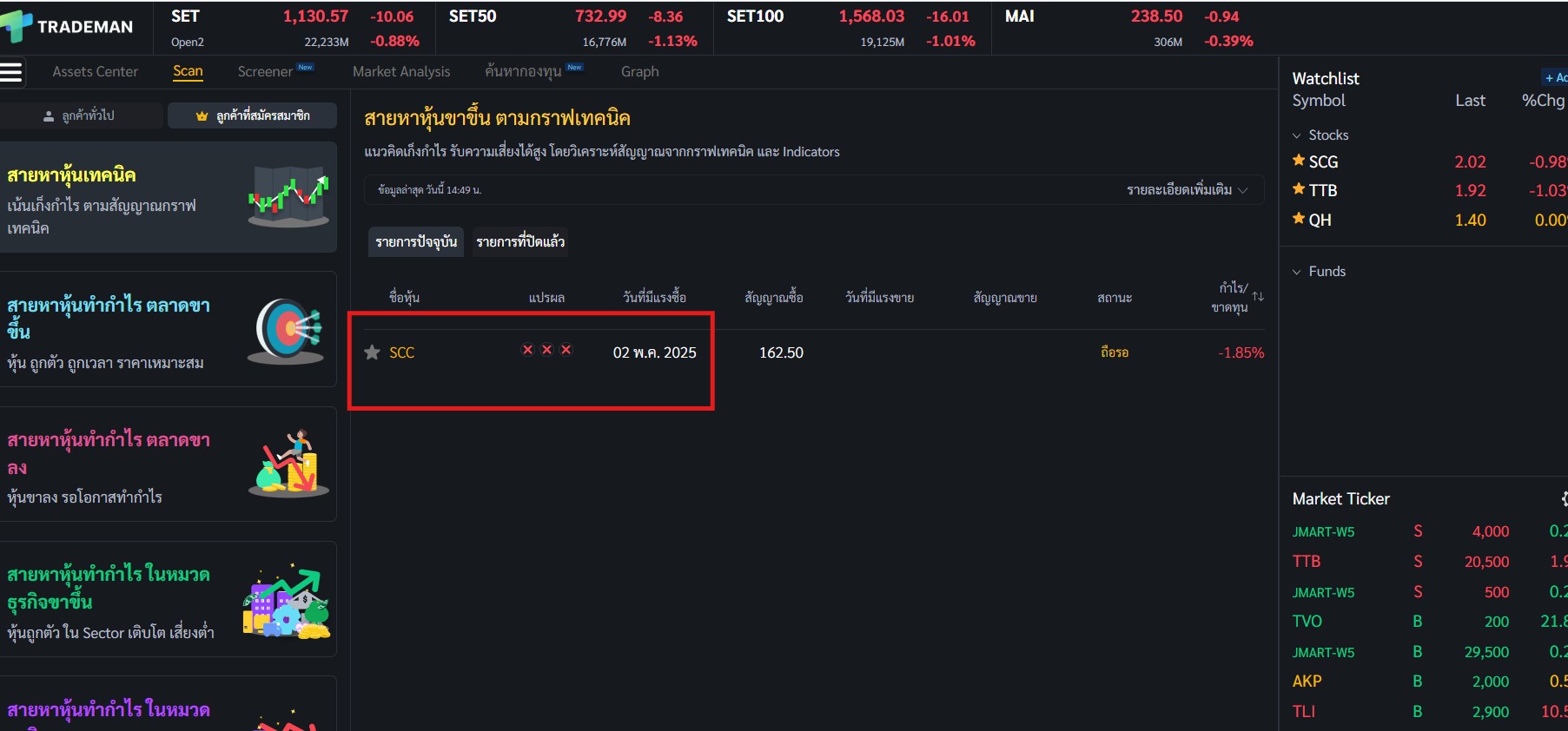
Task: Click 162.50 buy signal price
Action: pyautogui.click(x=781, y=352)
